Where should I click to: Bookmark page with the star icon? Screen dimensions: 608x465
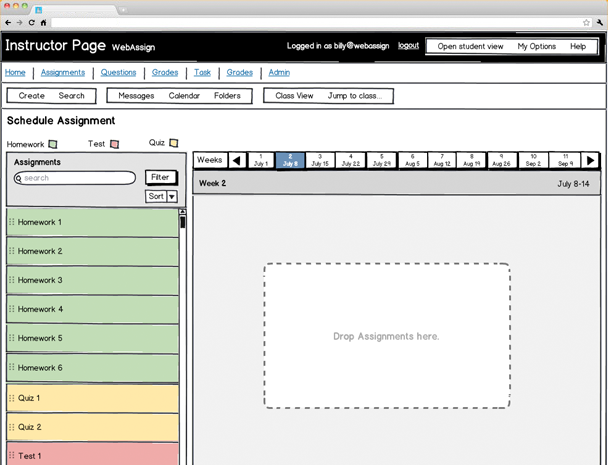[586, 22]
